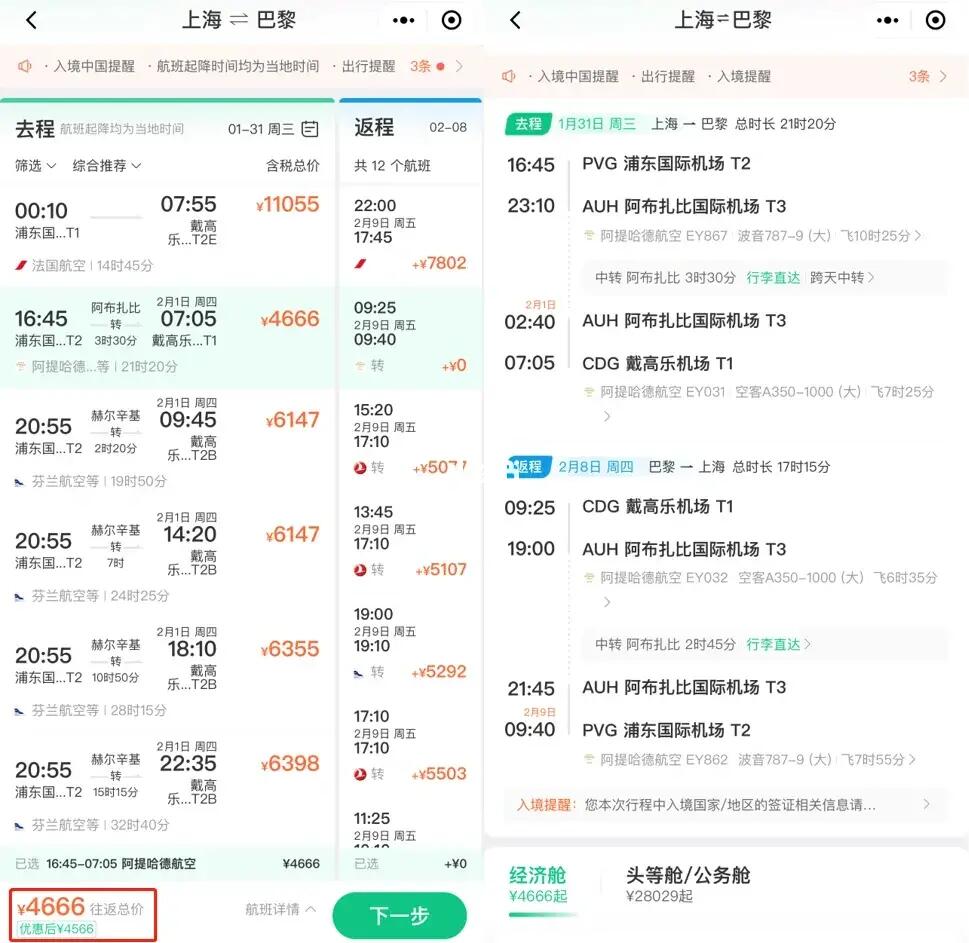
Task: Tap Turkish Airlines logo on 13:45 return
Action: click(x=360, y=570)
